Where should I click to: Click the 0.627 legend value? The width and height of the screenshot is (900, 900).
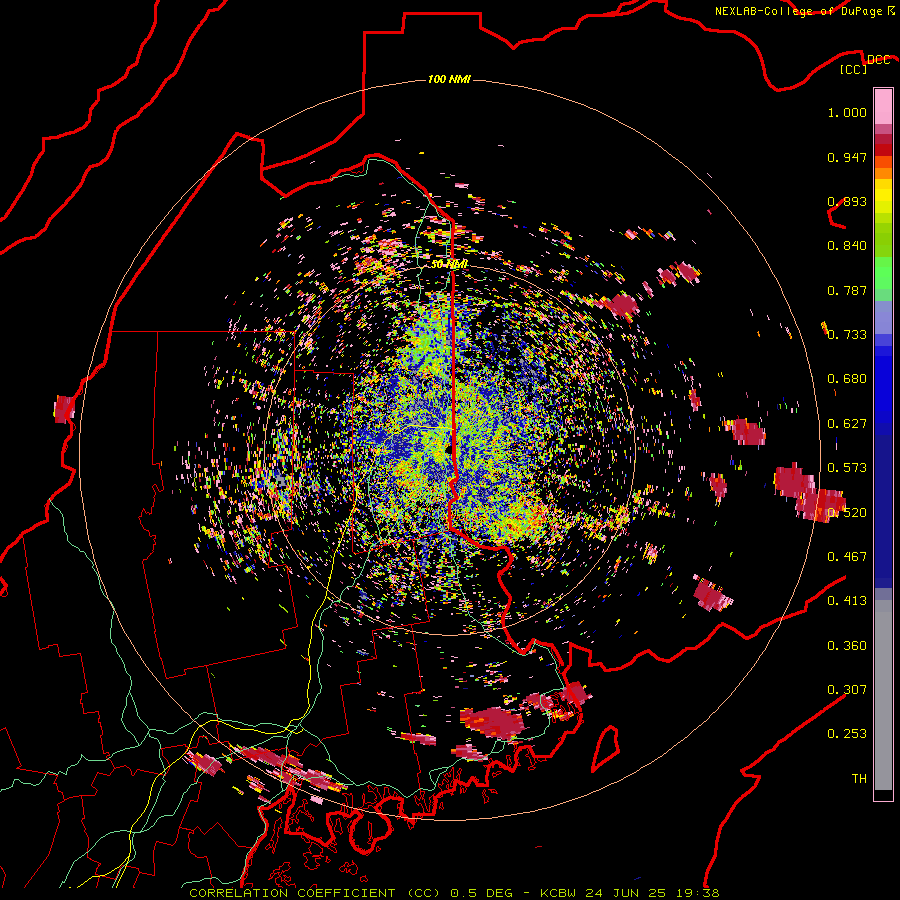[847, 424]
